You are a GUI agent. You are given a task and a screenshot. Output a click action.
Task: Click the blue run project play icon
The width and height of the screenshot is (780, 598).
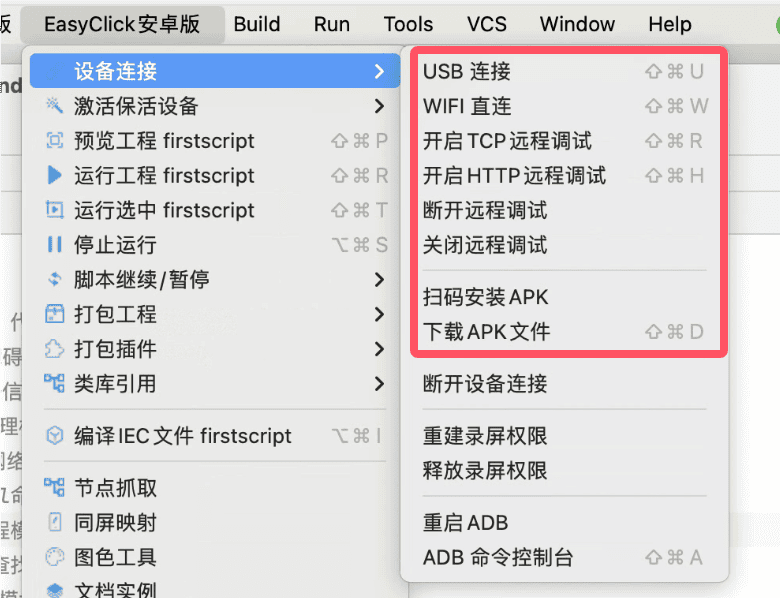(x=54, y=175)
